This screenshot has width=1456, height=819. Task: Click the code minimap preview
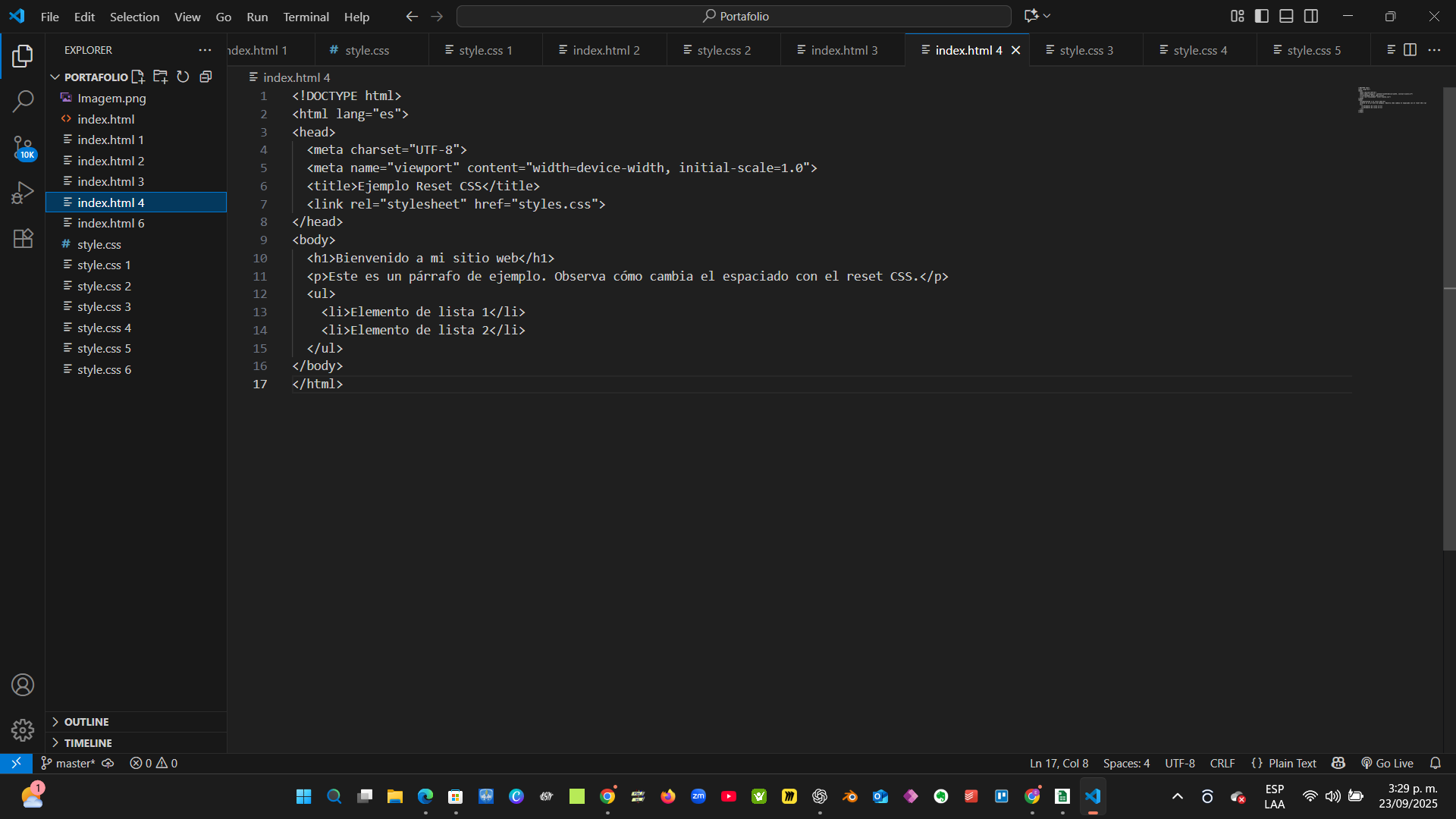[1392, 100]
